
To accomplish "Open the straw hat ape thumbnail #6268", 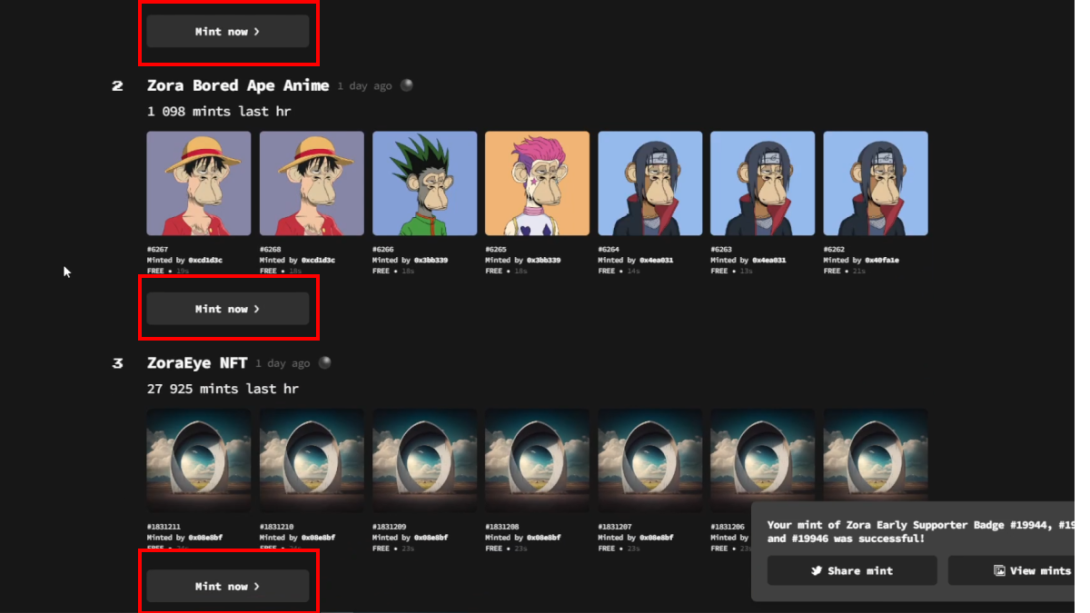I will click(311, 183).
